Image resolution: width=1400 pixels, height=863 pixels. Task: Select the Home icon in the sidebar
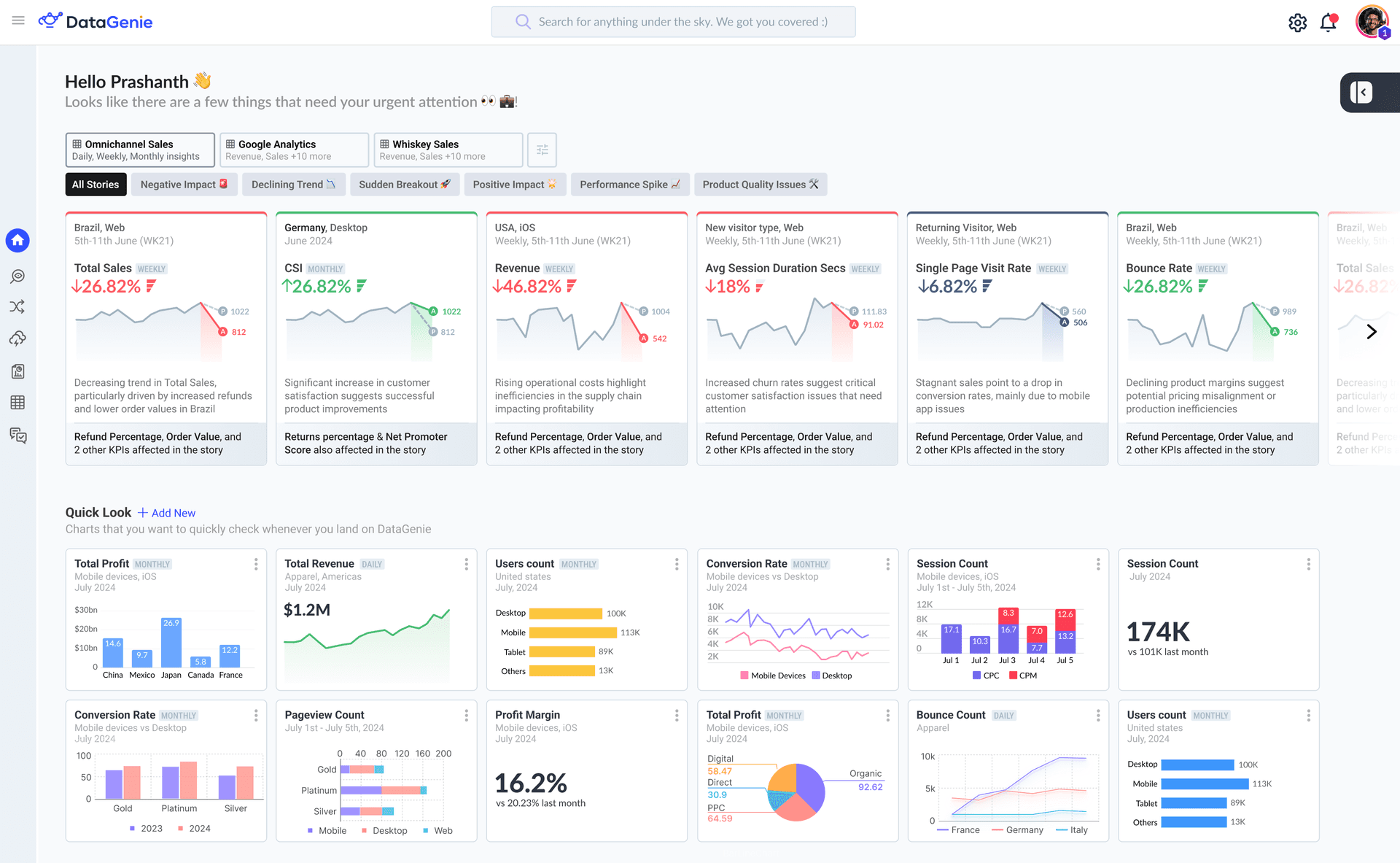coord(17,241)
